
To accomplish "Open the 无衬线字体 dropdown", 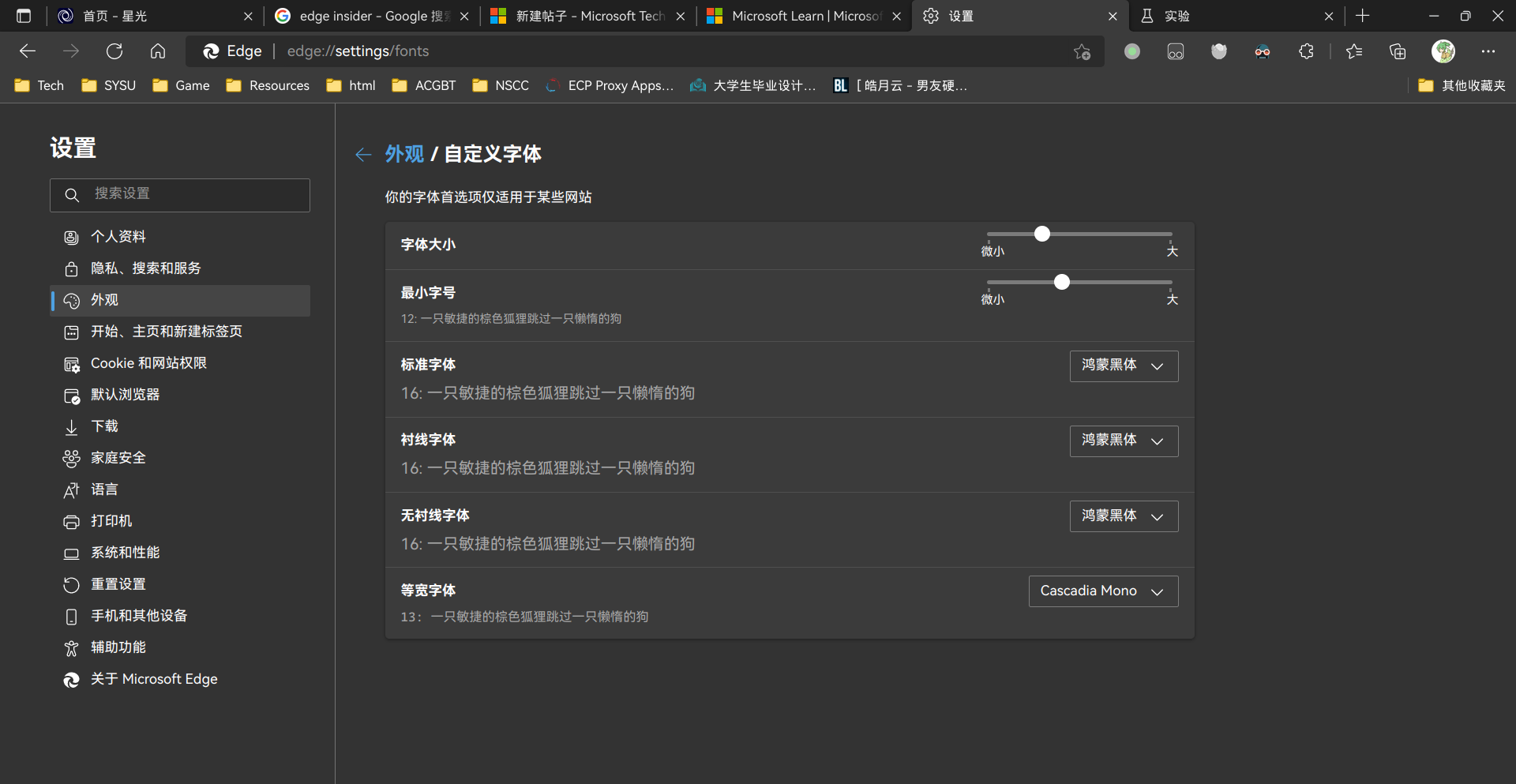I will pos(1123,516).
